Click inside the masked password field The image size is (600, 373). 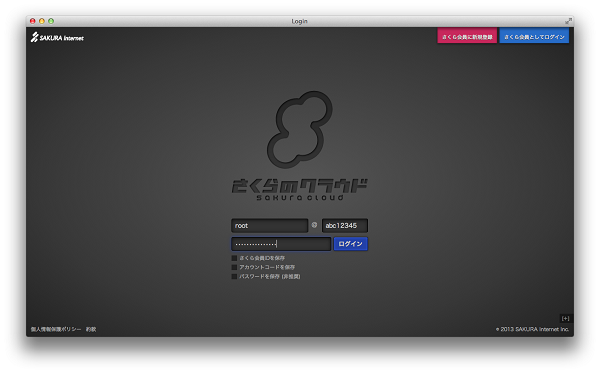(x=281, y=244)
